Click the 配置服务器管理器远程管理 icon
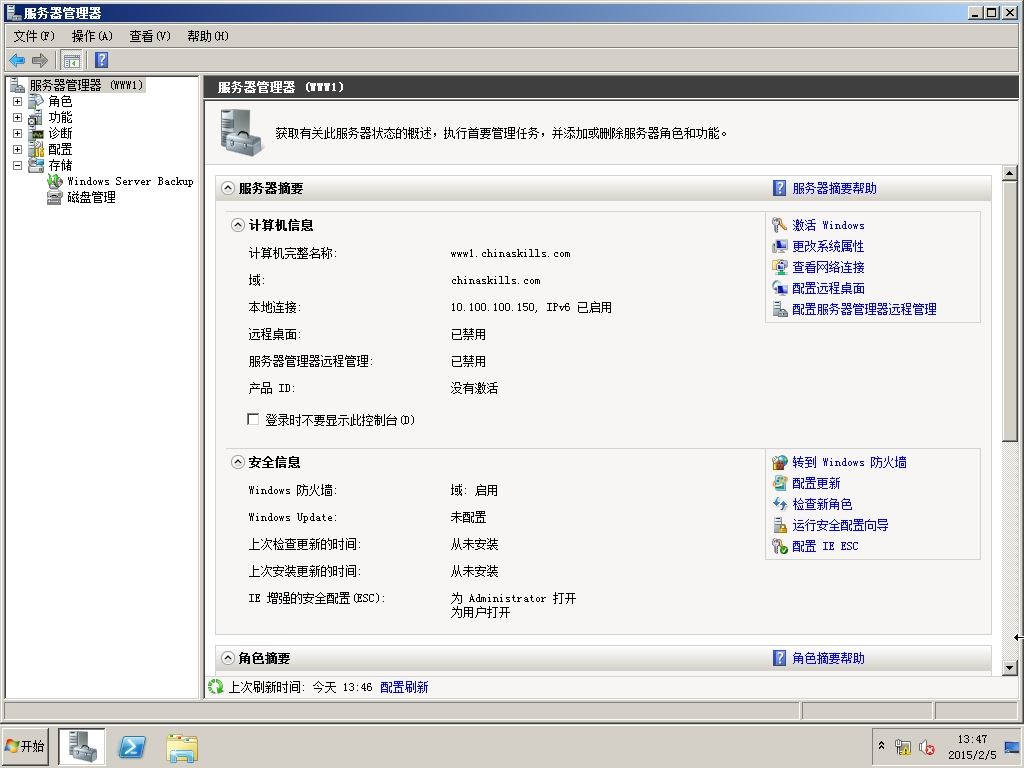This screenshot has width=1024, height=768. [779, 309]
